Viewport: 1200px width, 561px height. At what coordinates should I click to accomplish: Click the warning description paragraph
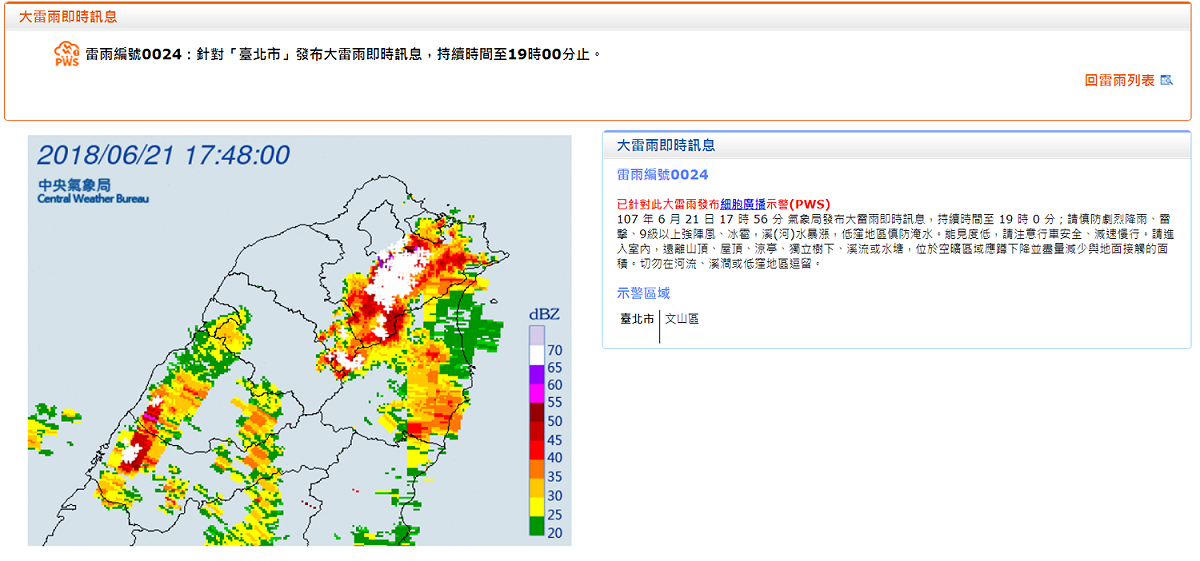click(x=893, y=241)
